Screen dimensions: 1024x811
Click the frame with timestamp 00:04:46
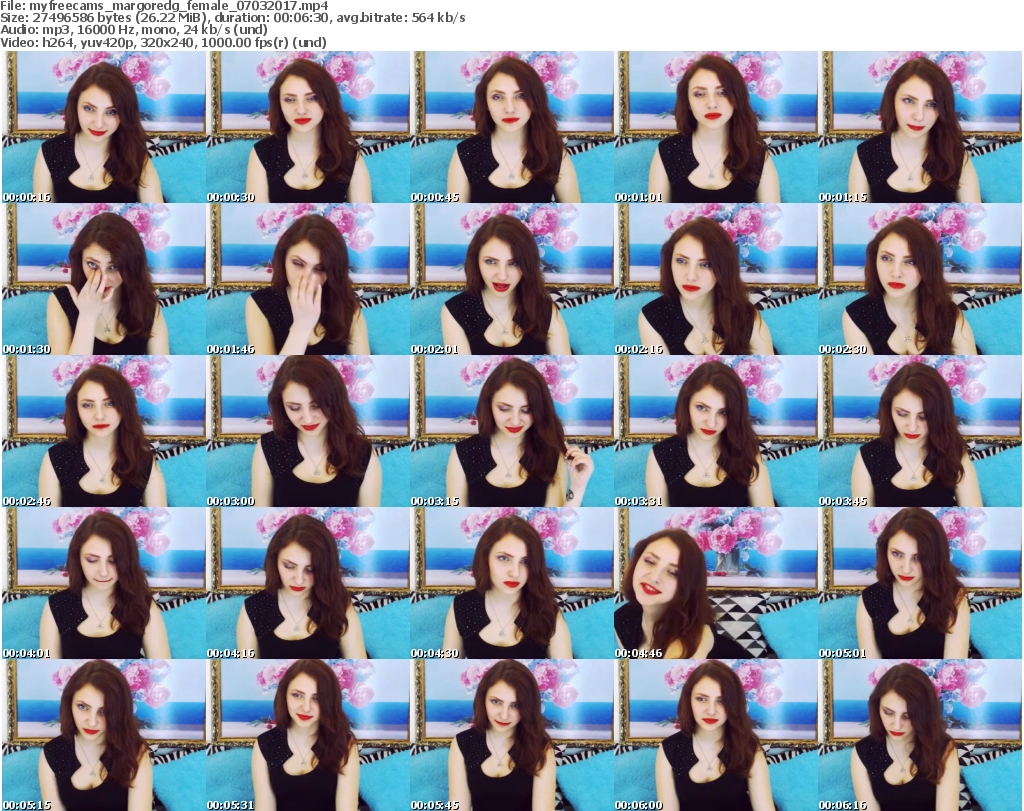pyautogui.click(x=716, y=583)
